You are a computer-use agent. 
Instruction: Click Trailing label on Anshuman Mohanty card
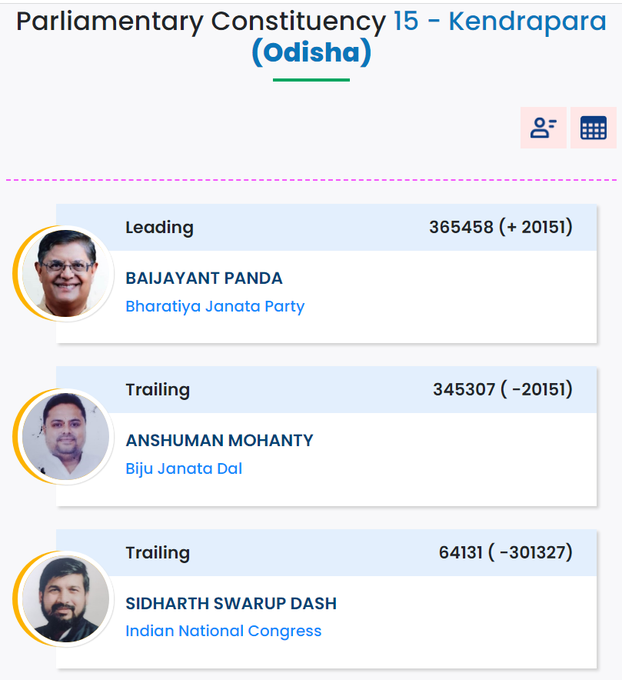[x=157, y=390]
